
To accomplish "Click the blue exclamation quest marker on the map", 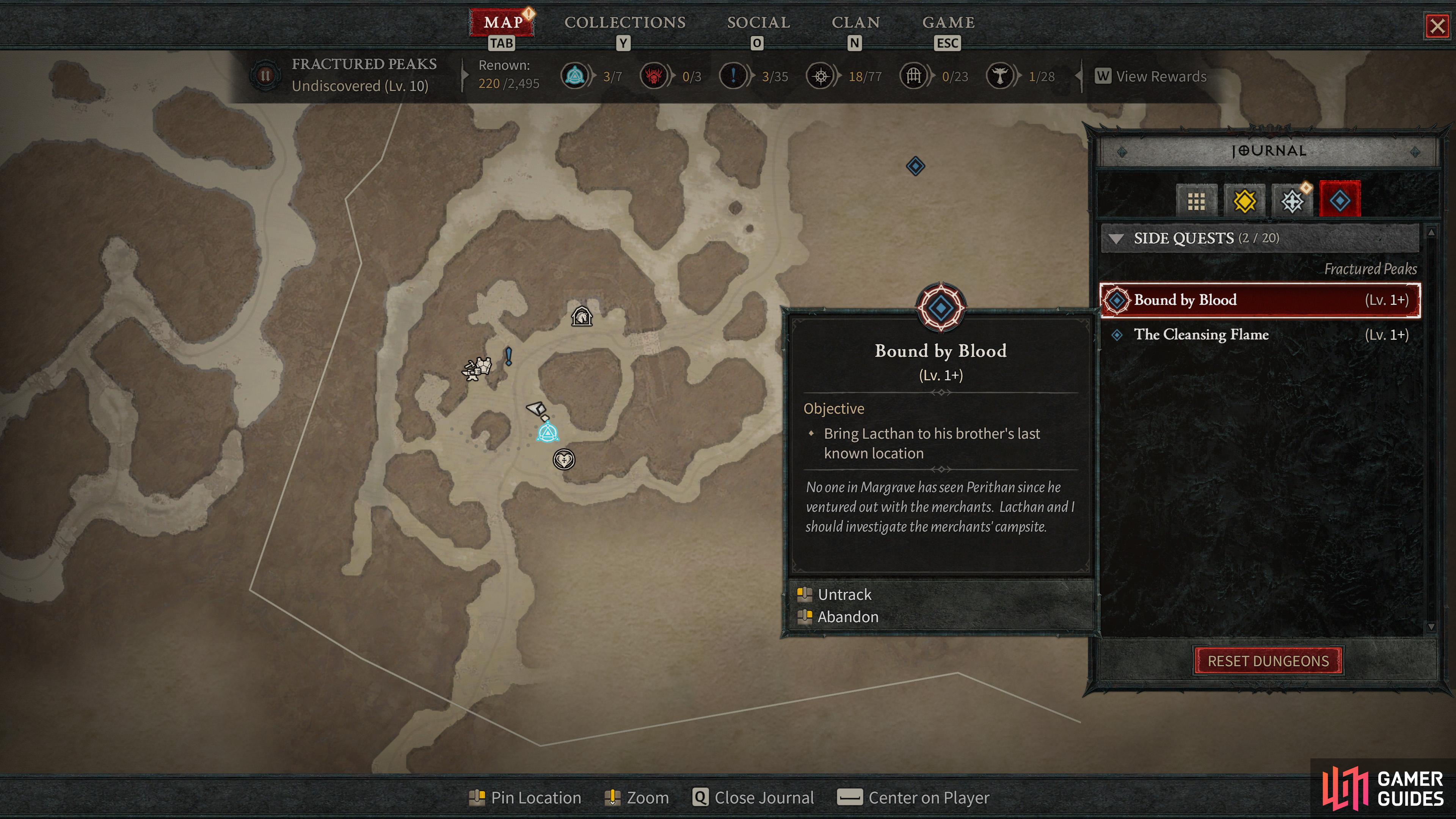I will [508, 356].
